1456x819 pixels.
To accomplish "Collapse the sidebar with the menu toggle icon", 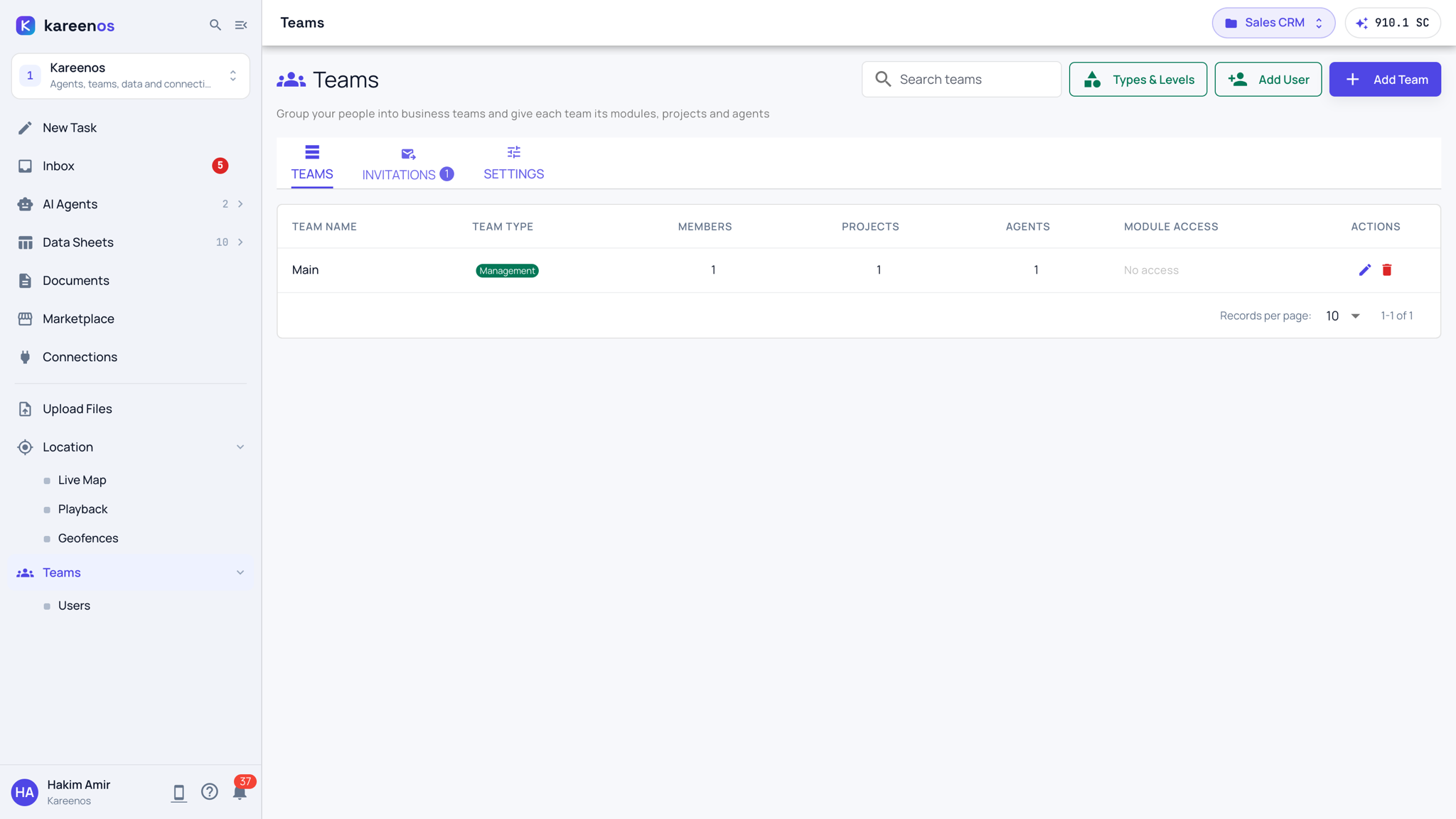I will tap(241, 25).
